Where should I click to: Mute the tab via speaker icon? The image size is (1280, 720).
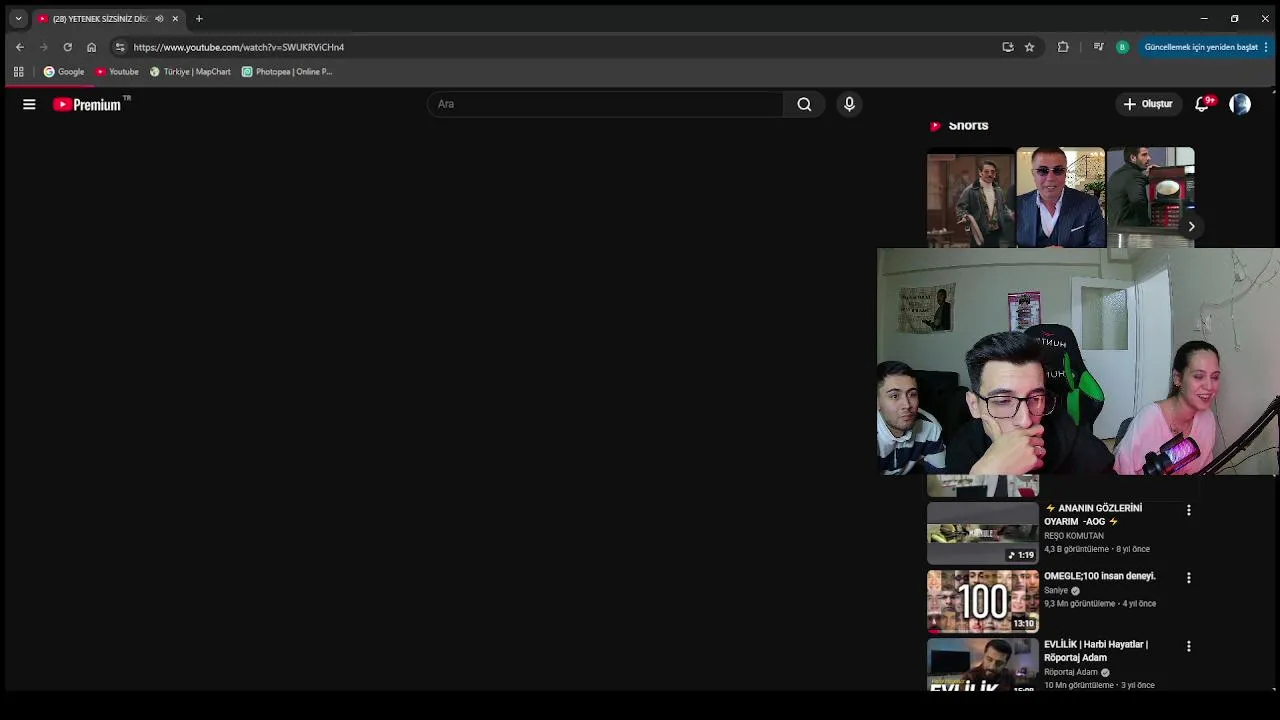(159, 19)
